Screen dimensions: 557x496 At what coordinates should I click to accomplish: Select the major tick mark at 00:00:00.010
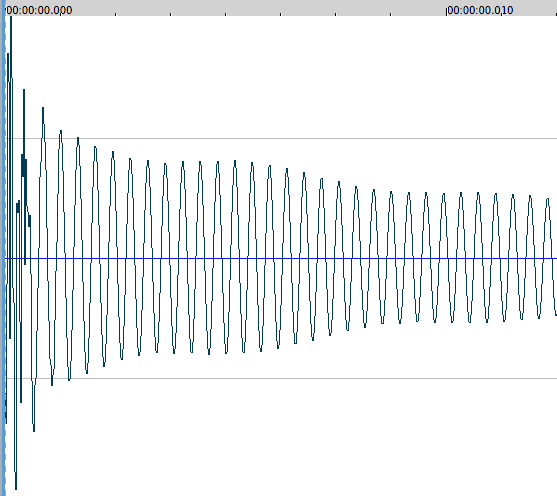(446, 11)
